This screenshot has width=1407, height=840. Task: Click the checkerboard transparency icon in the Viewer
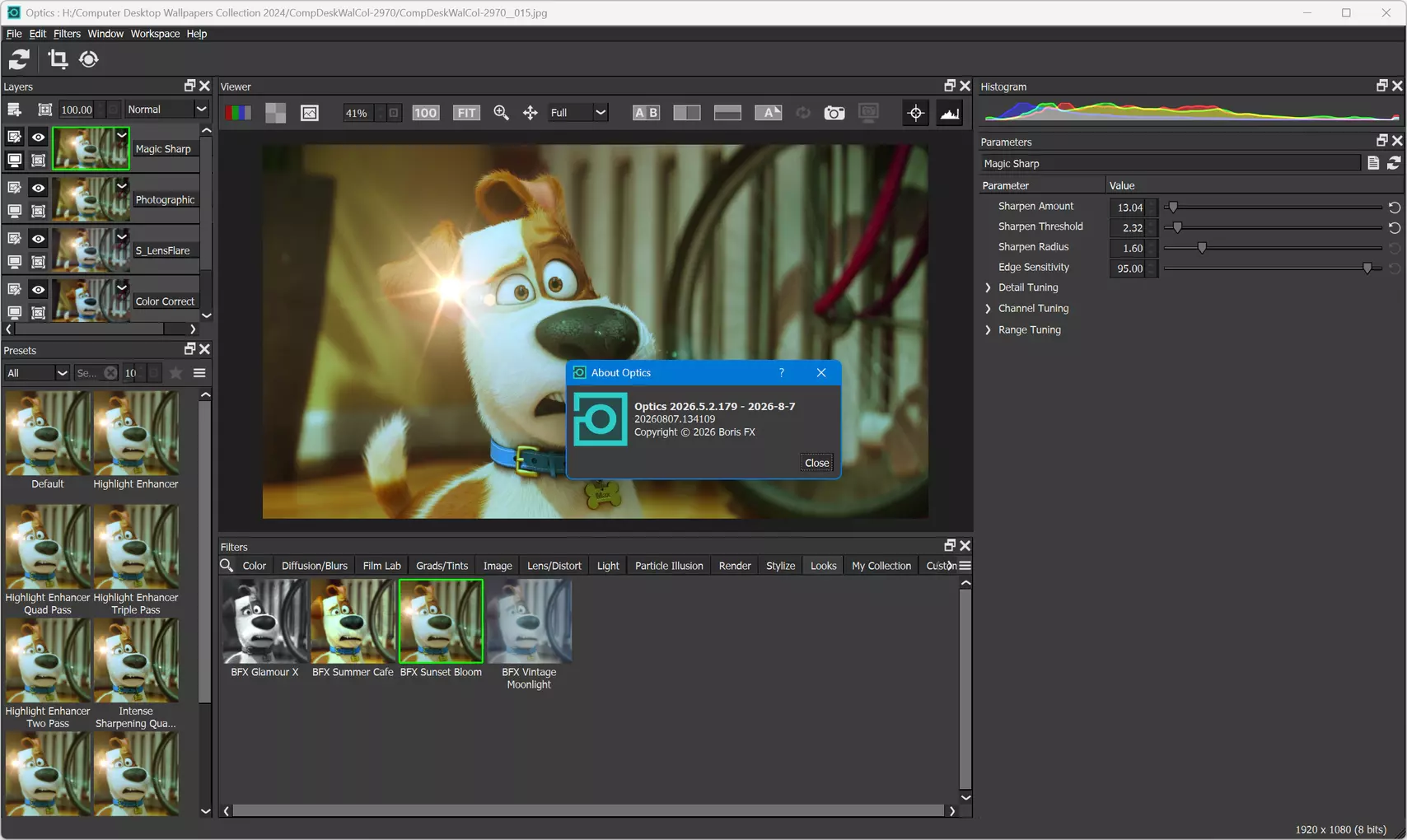pos(276,113)
